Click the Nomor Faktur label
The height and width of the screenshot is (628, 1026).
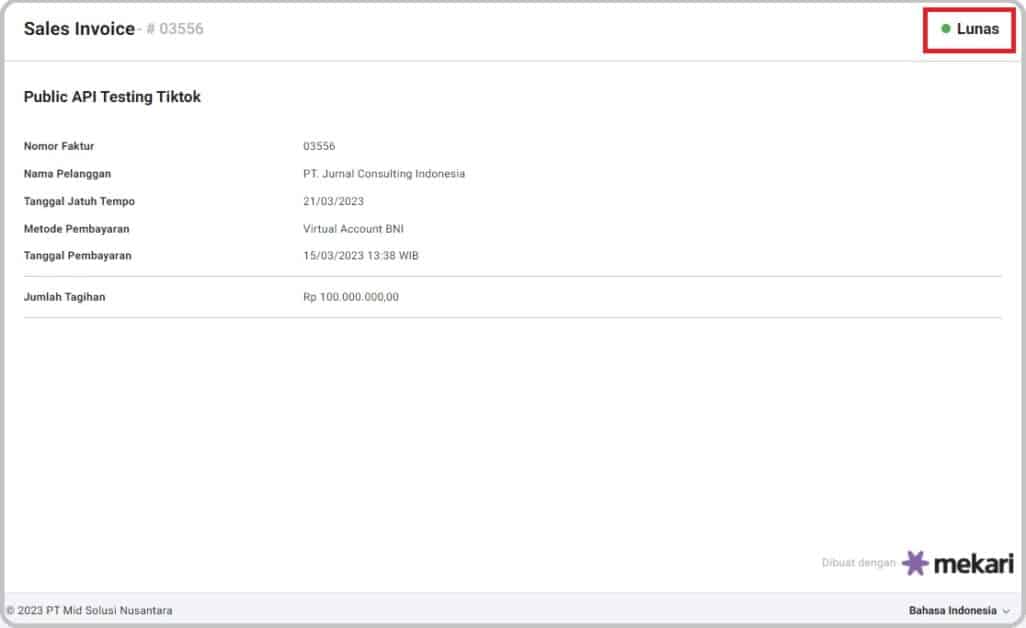[x=59, y=146]
